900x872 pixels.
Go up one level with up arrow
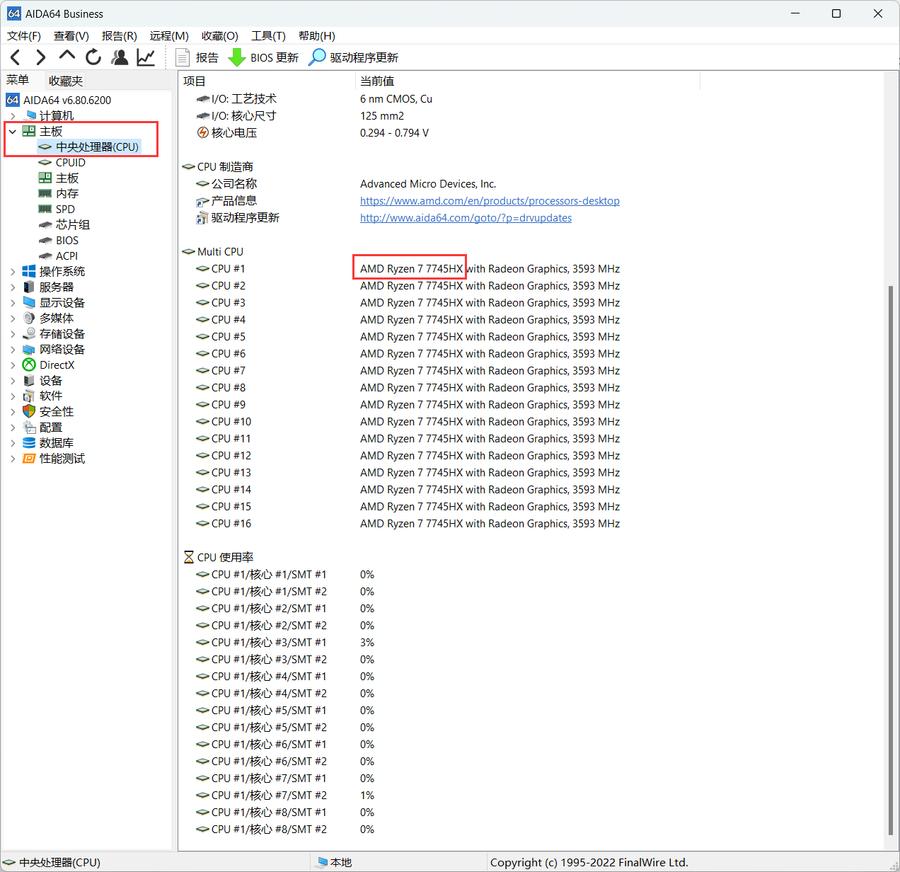point(67,57)
